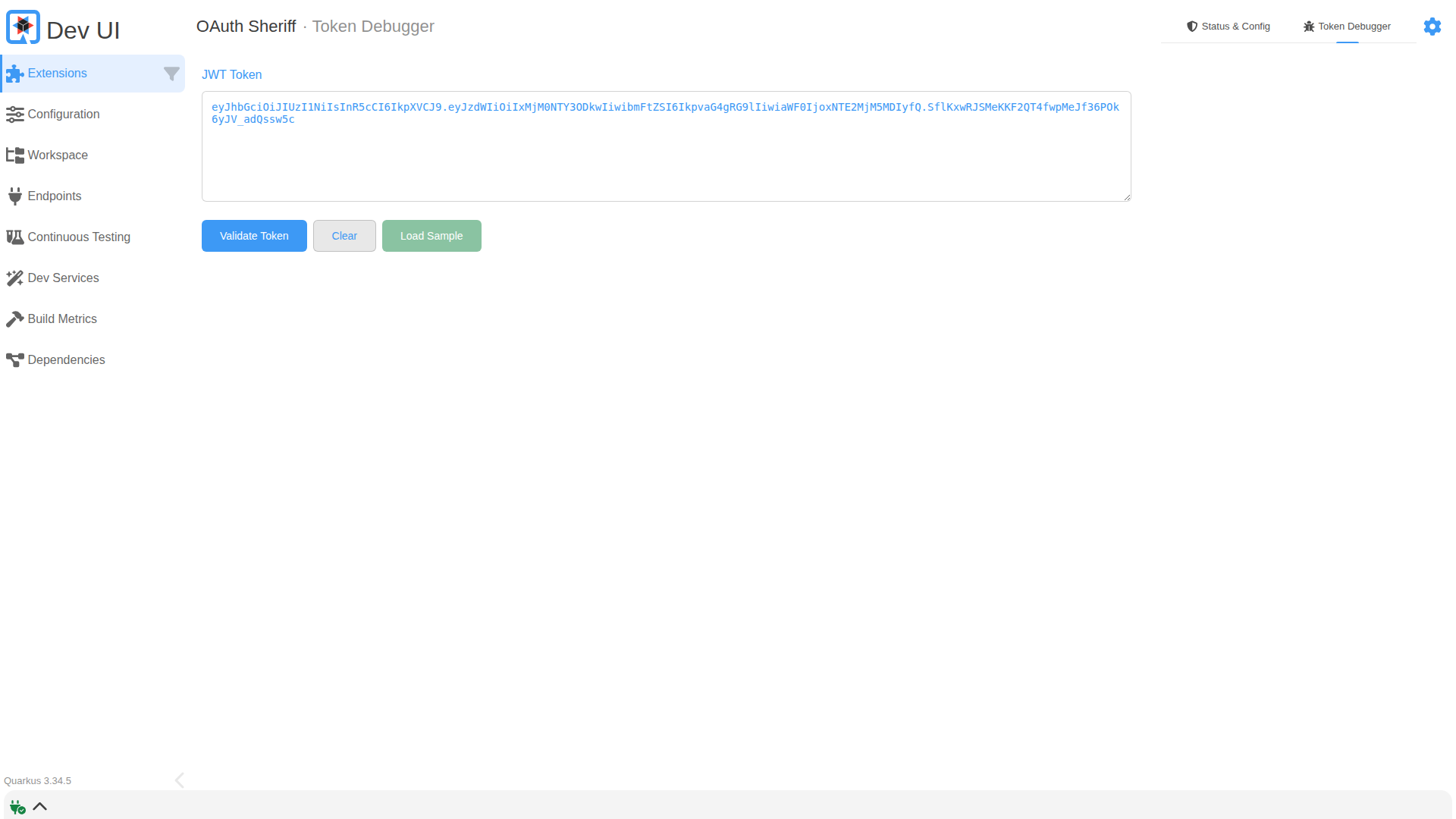Click the Configuration sliders icon
This screenshot has height=819, width=1456.
click(x=14, y=115)
